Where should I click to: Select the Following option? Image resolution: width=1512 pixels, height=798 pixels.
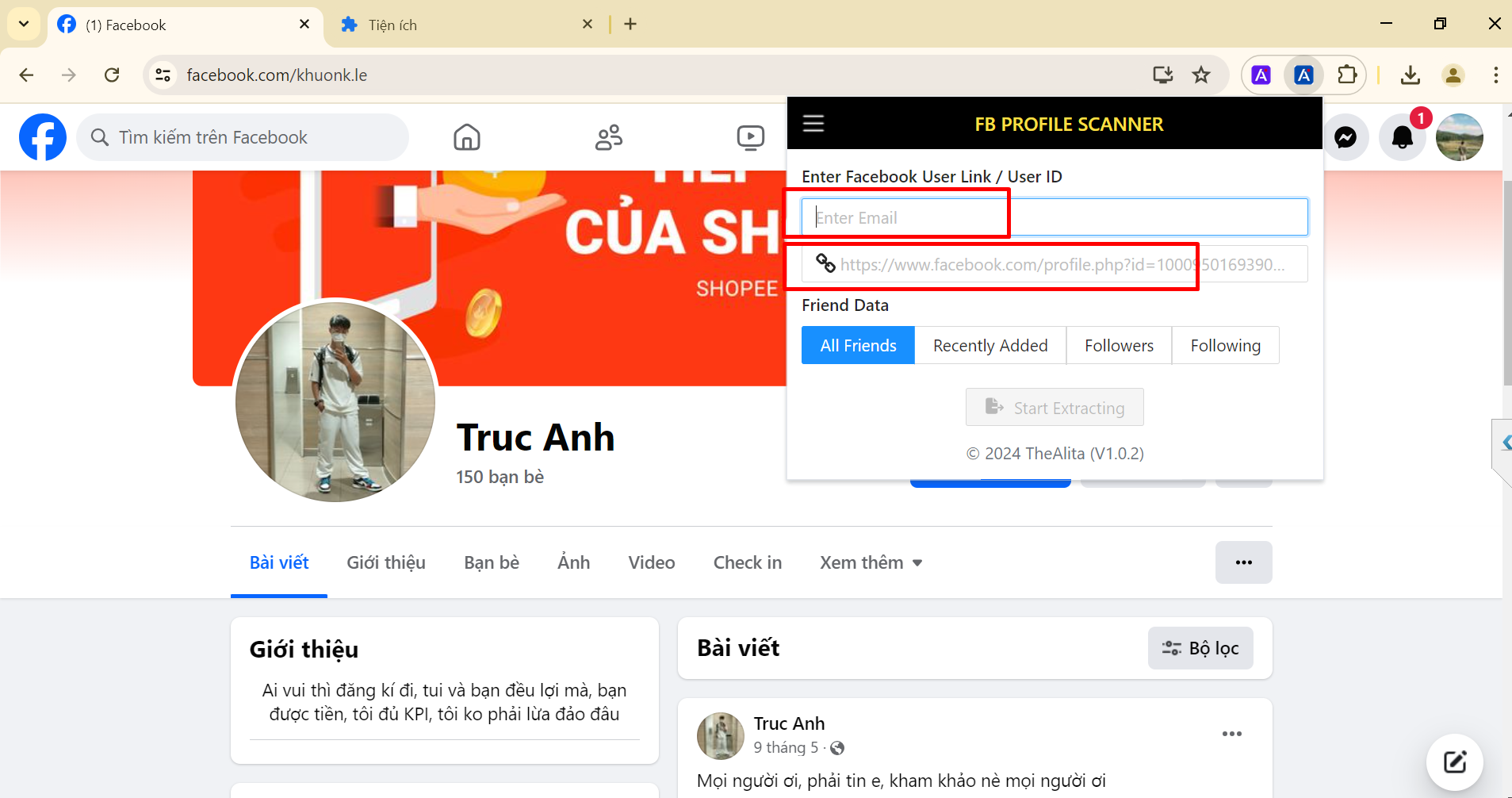(1225, 346)
